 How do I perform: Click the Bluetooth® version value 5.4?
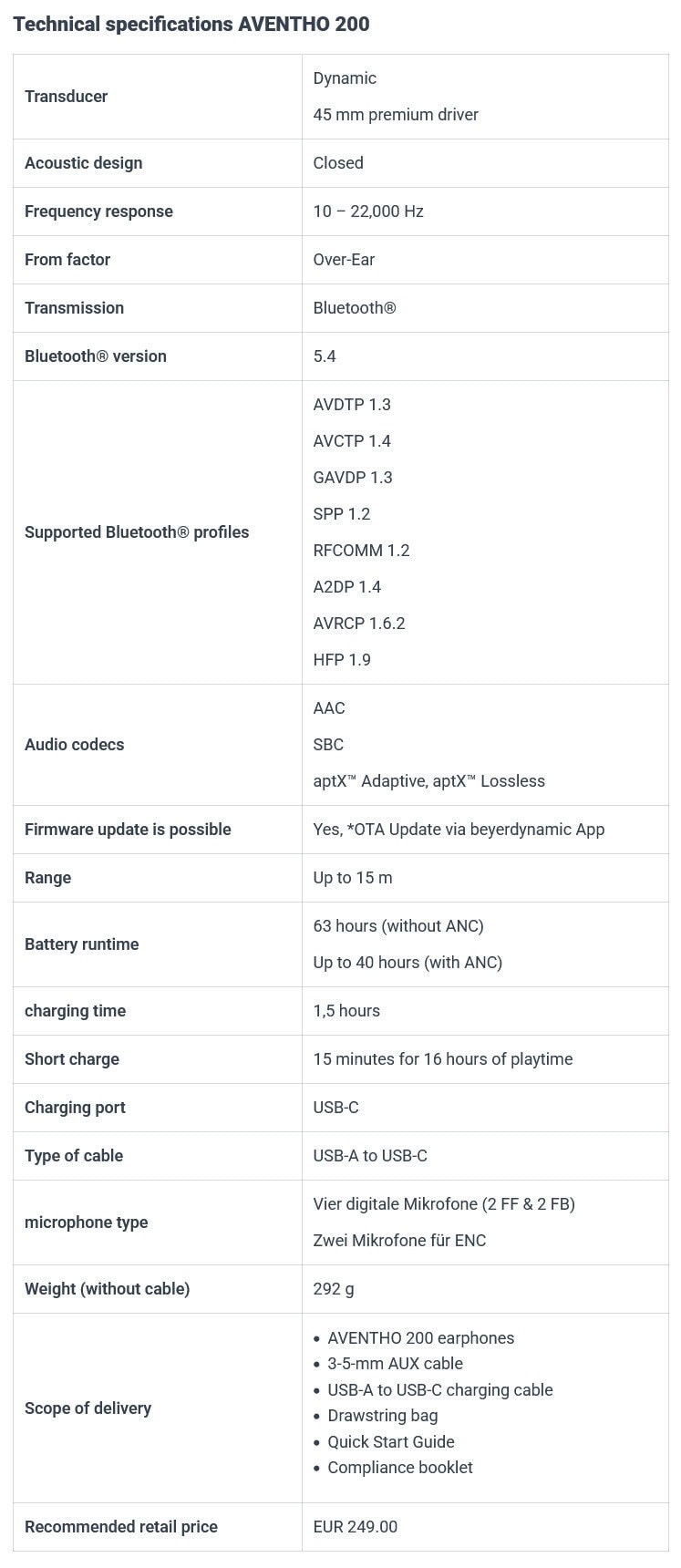tap(325, 356)
